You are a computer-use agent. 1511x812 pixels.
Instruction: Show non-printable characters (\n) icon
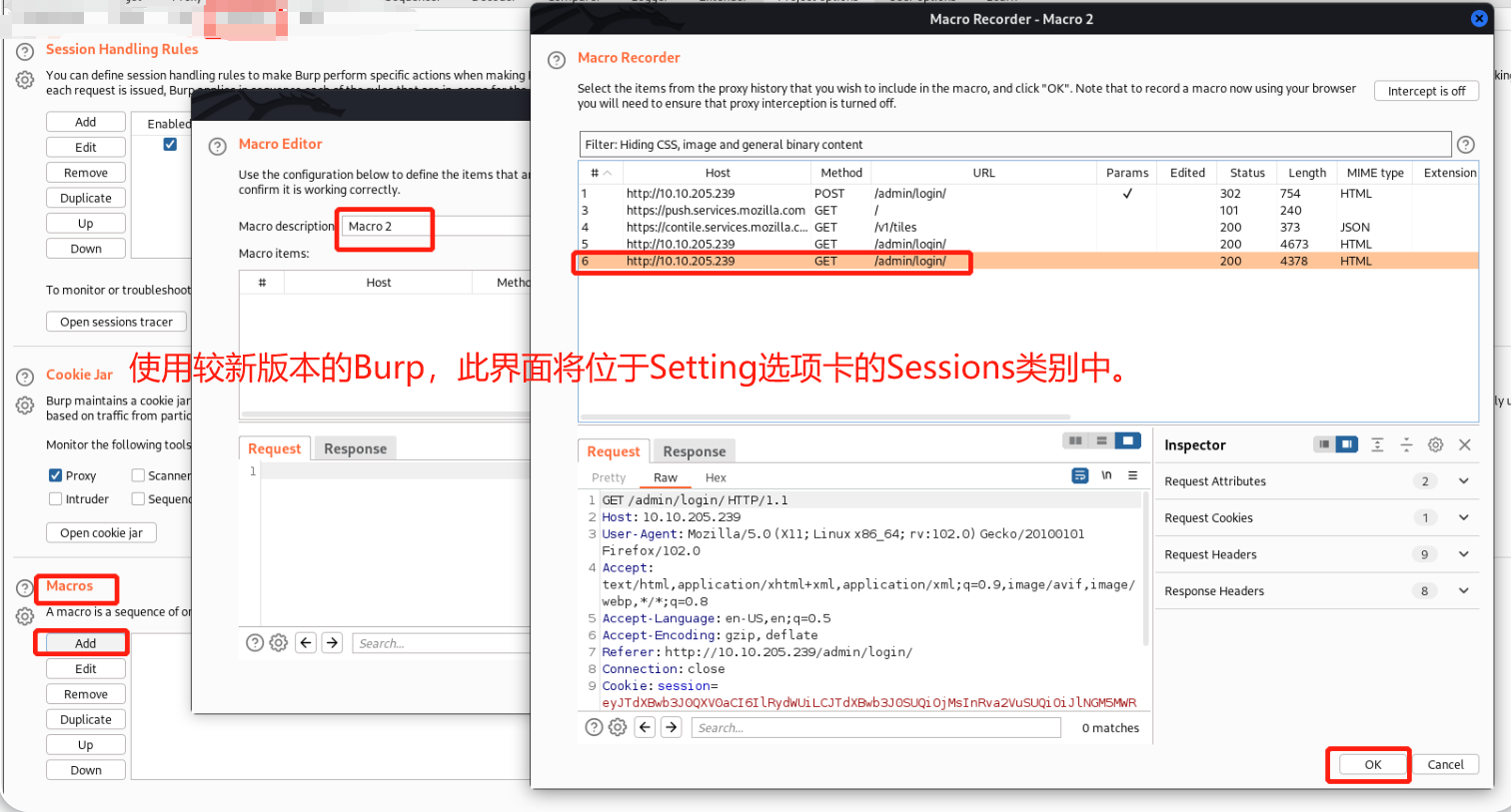pos(1106,475)
